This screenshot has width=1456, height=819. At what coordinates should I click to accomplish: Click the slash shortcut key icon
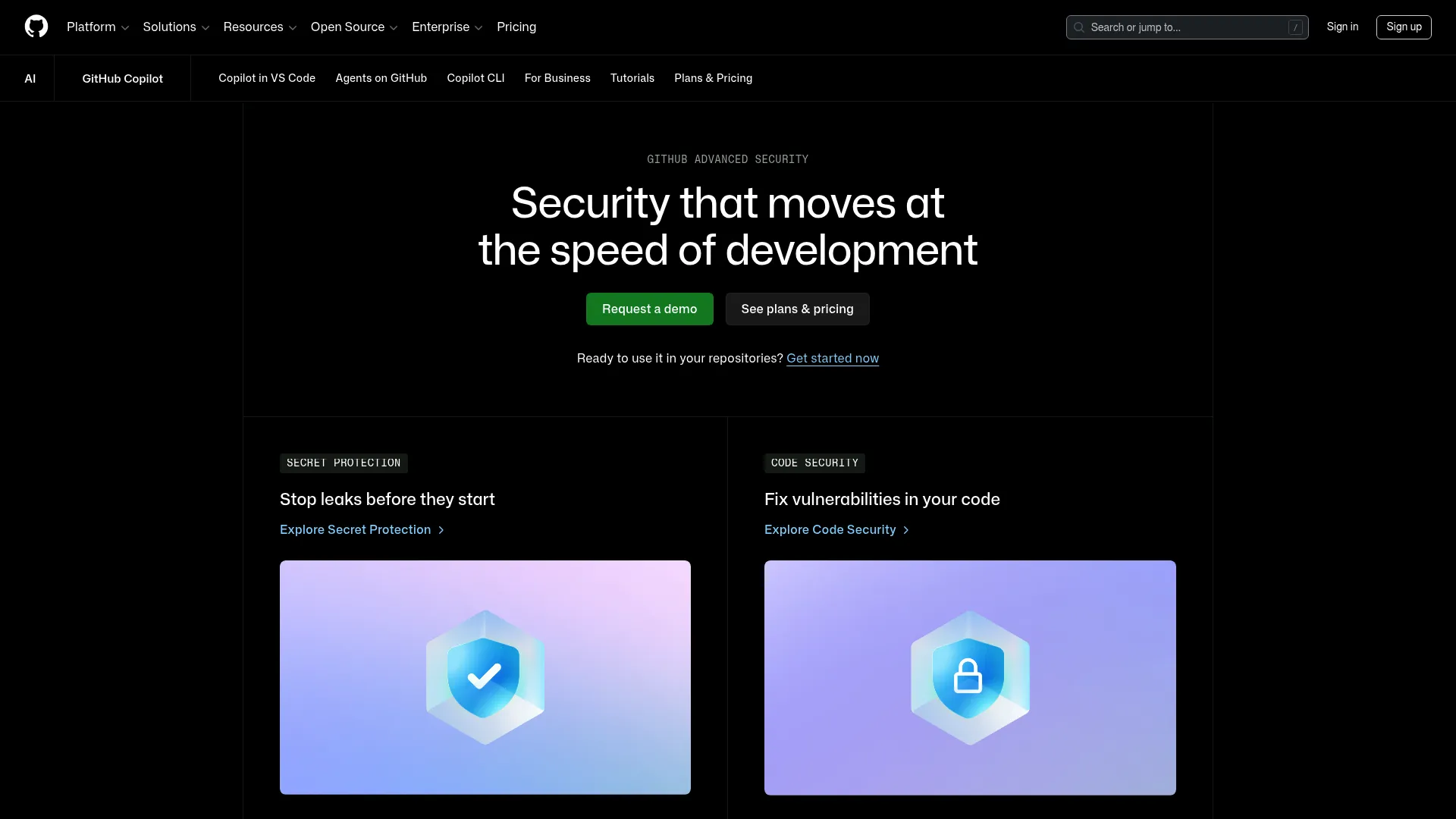click(1295, 27)
